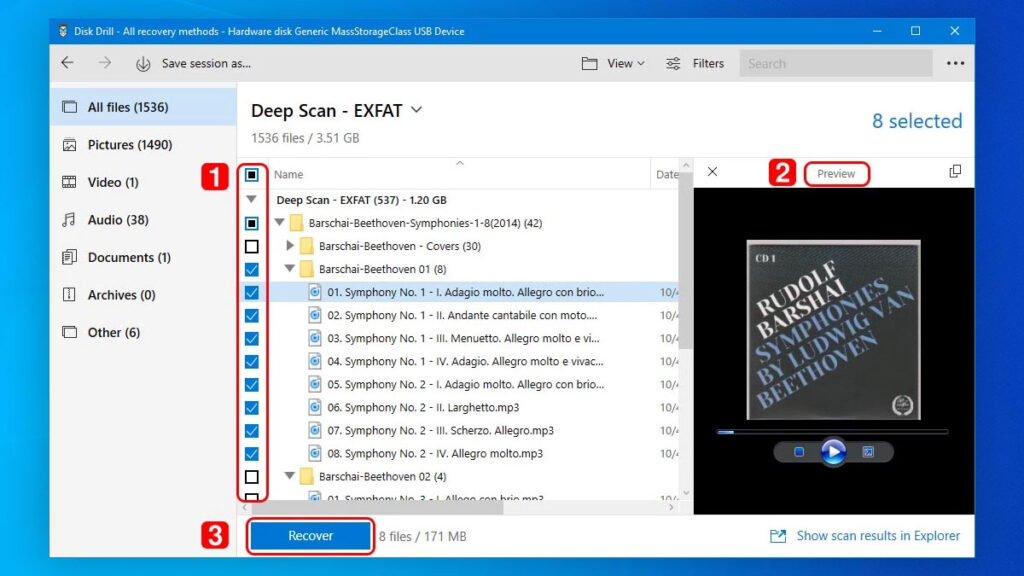Click the Barschai-Beethoven 02 folder icon
The image size is (1024, 576).
[306, 477]
